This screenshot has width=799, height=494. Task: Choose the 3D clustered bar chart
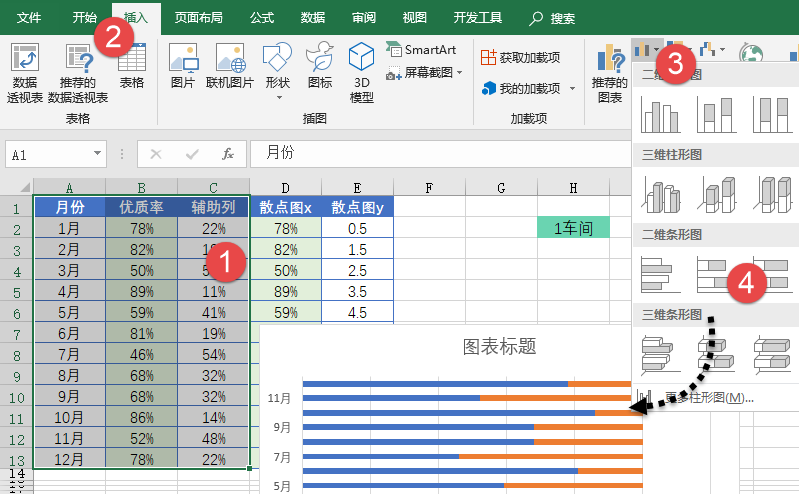click(x=660, y=354)
